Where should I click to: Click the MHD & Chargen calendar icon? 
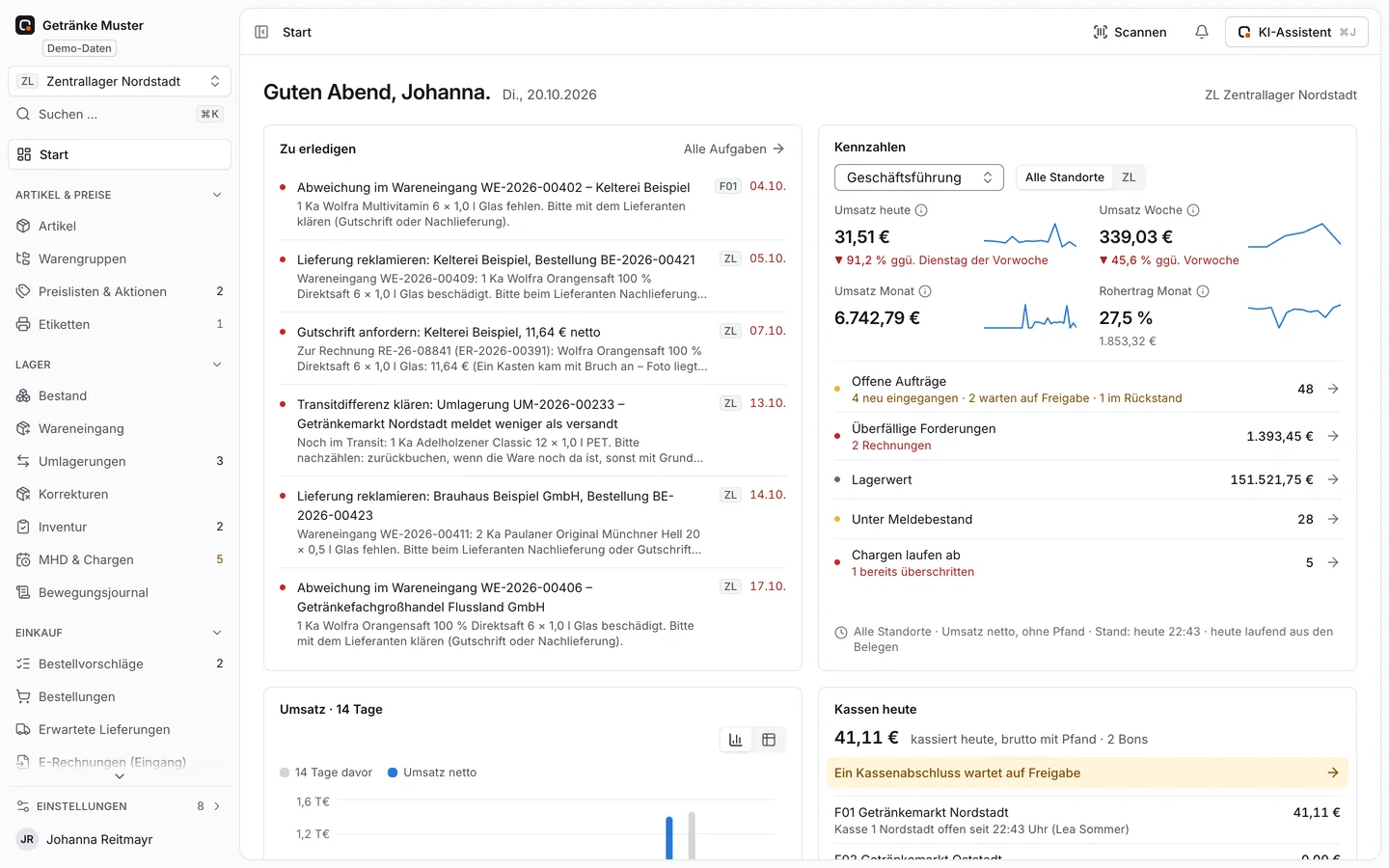24,559
